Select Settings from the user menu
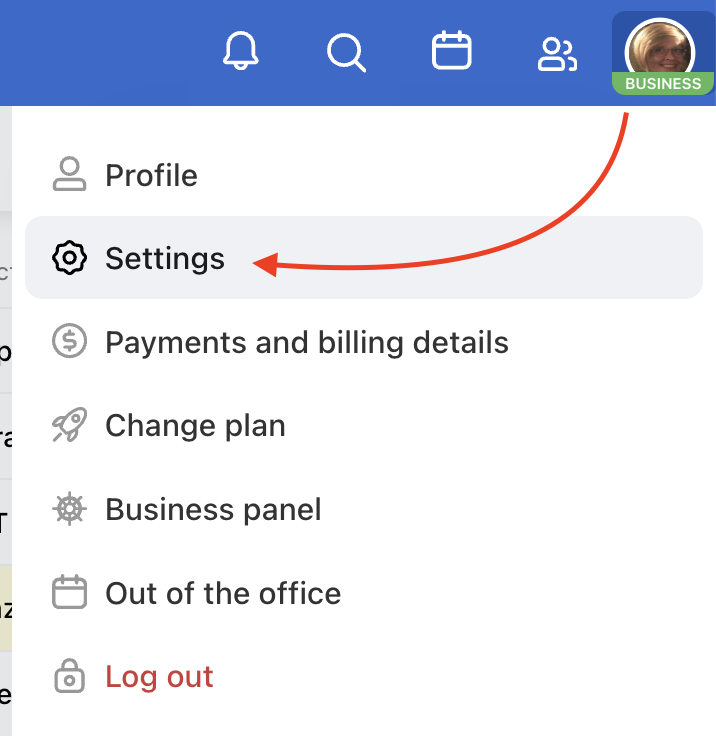This screenshot has width=716, height=736. 165,259
